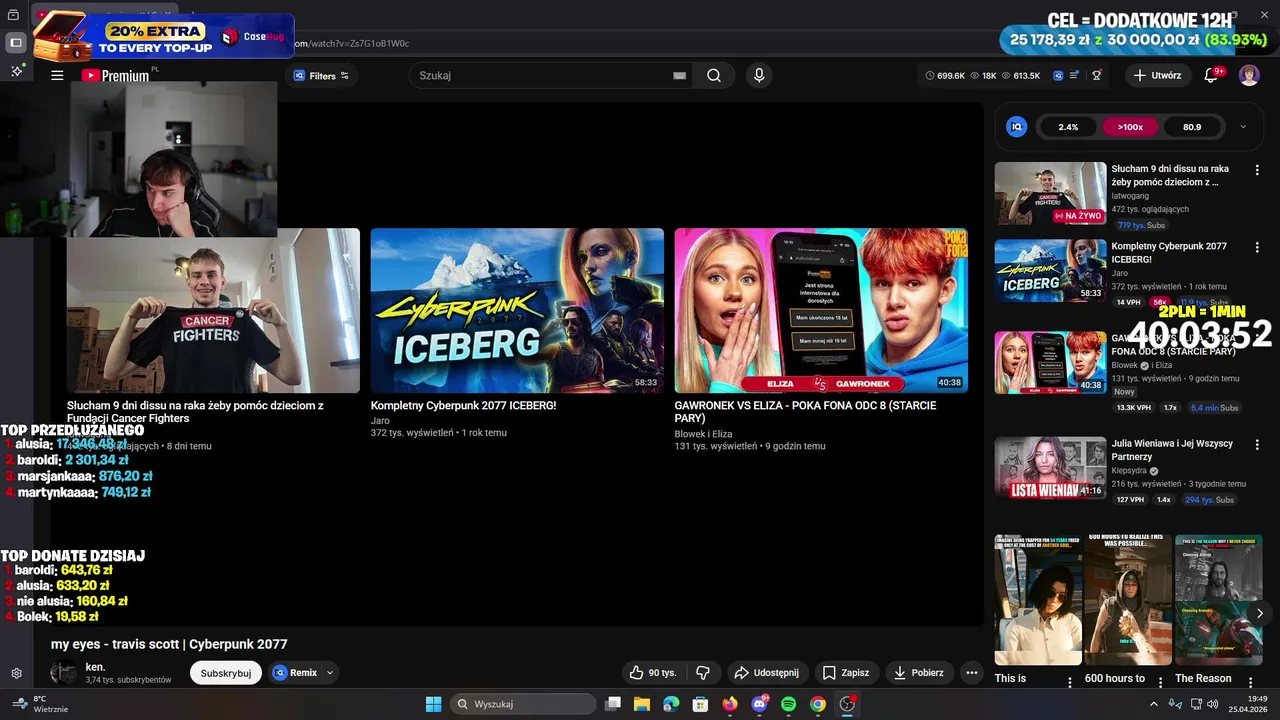The image size is (1280, 720).
Task: Open the account avatar menu
Action: point(1249,75)
